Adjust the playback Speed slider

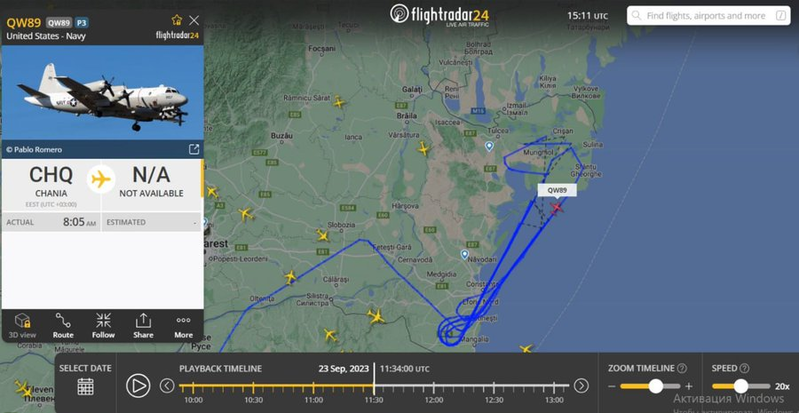click(x=741, y=386)
